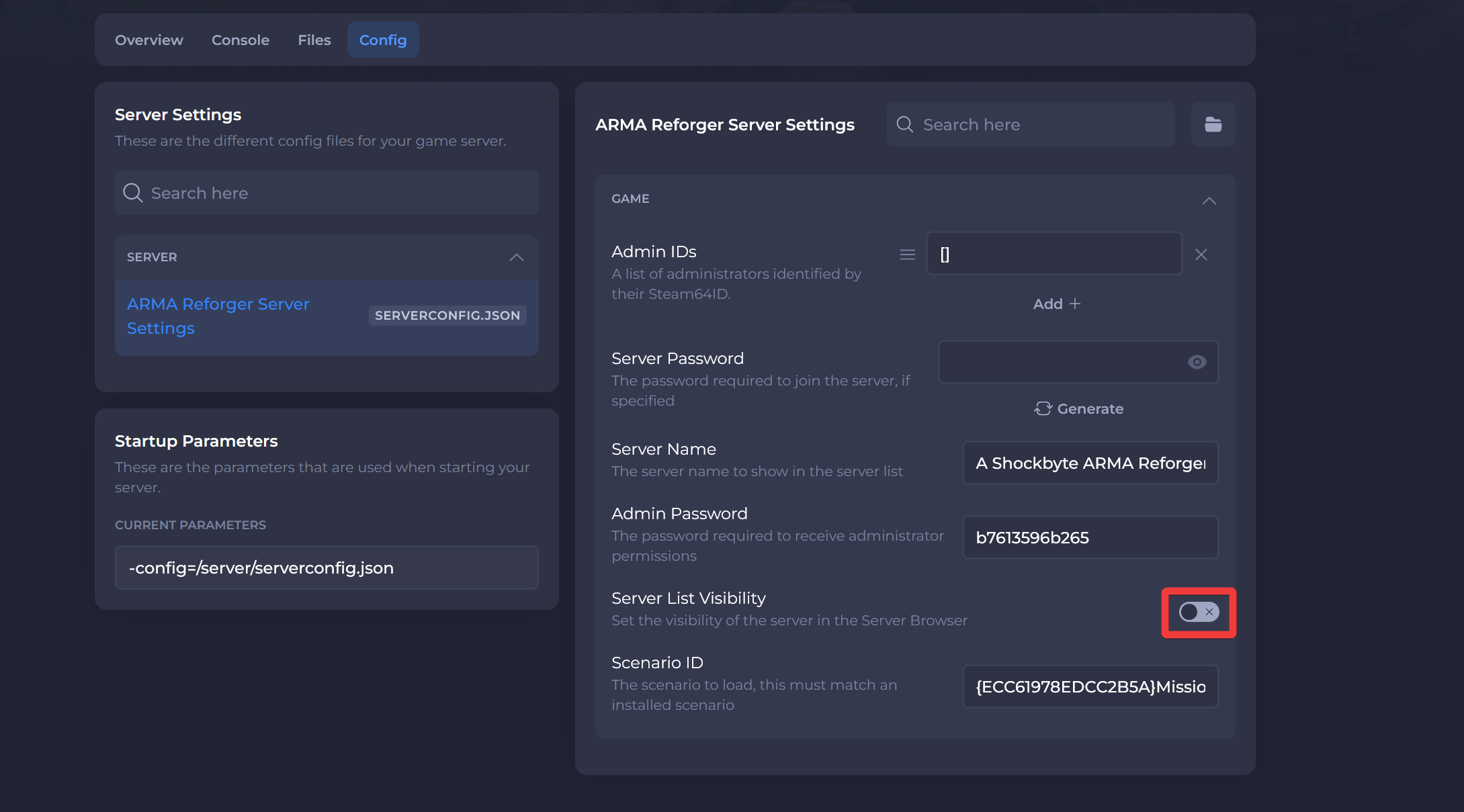The image size is (1464, 812).
Task: Click the Server Password field
Action: coord(1078,362)
